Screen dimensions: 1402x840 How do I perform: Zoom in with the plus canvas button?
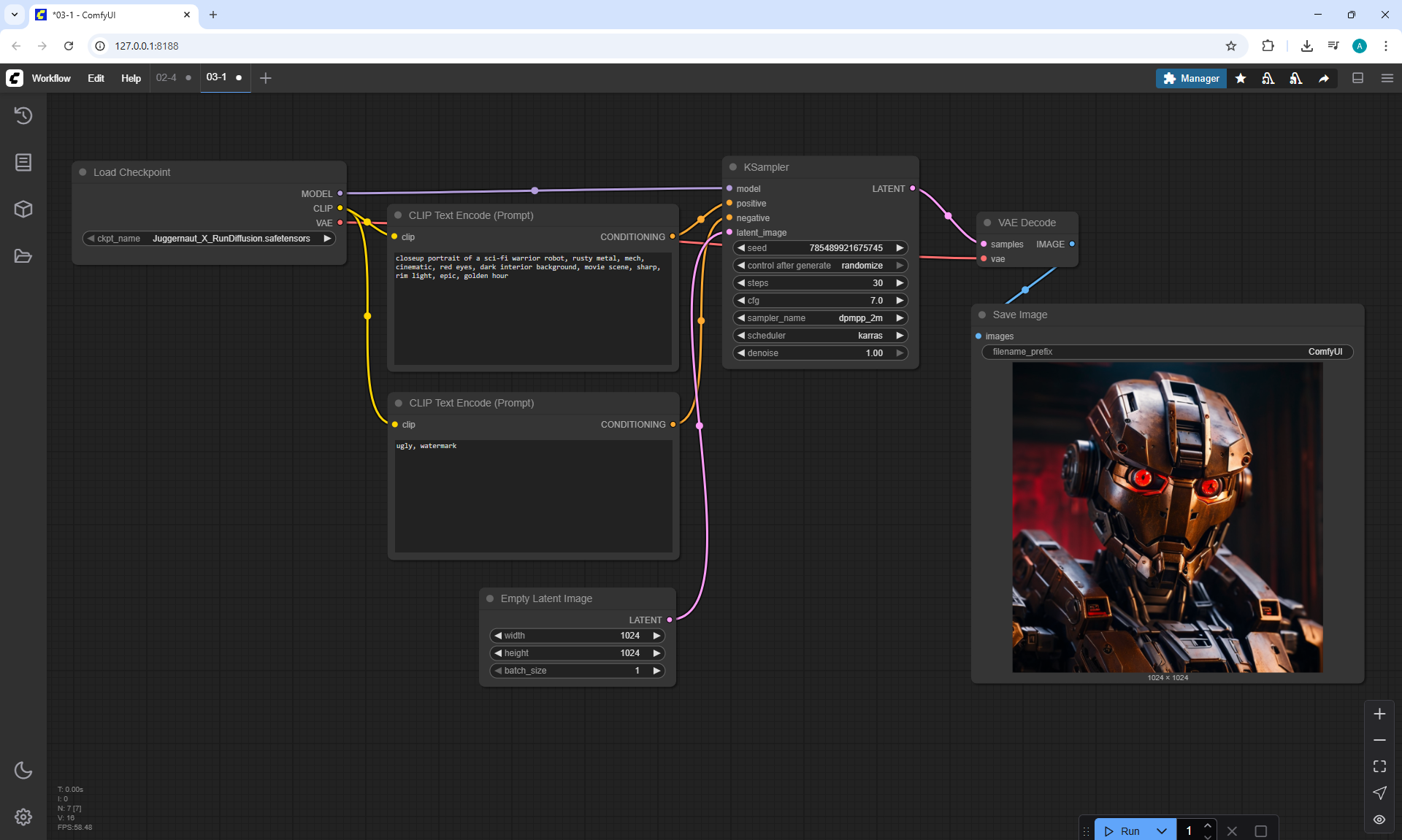1379,714
